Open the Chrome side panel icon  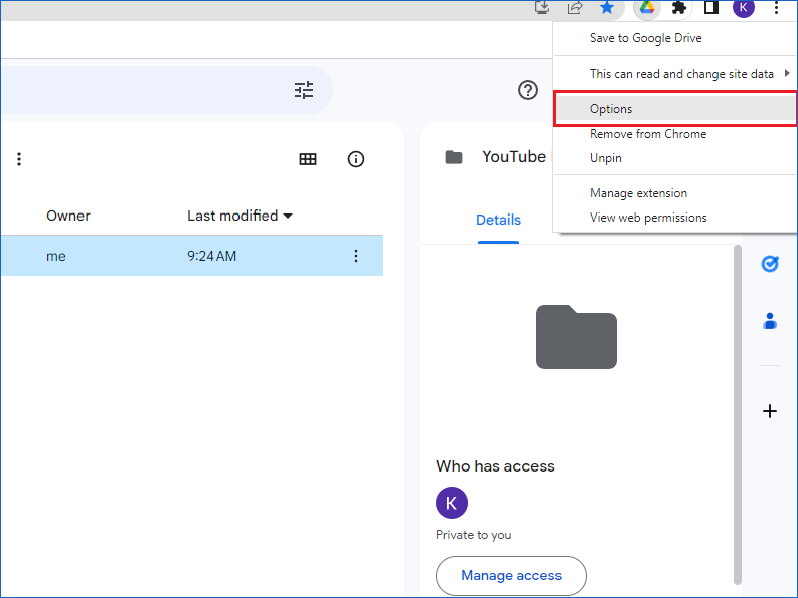[x=711, y=7]
